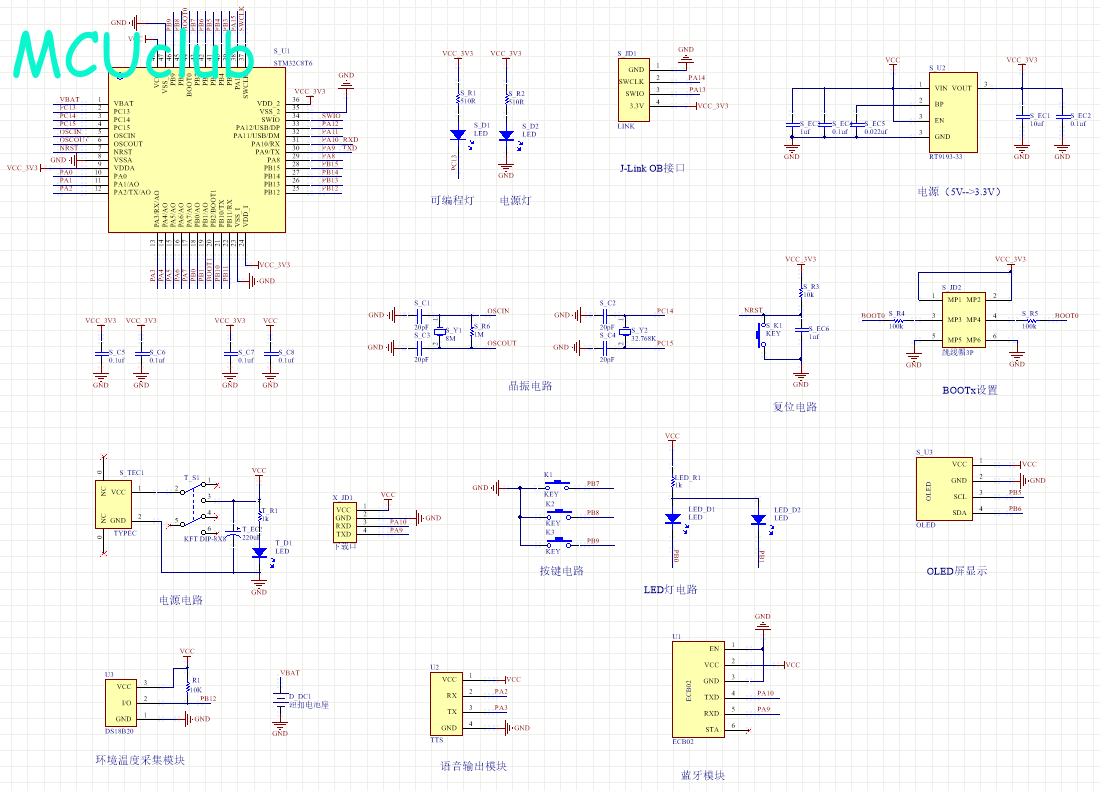Click the S_EC1 10uf output capacitor
The image size is (1100, 791).
click(x=1022, y=116)
